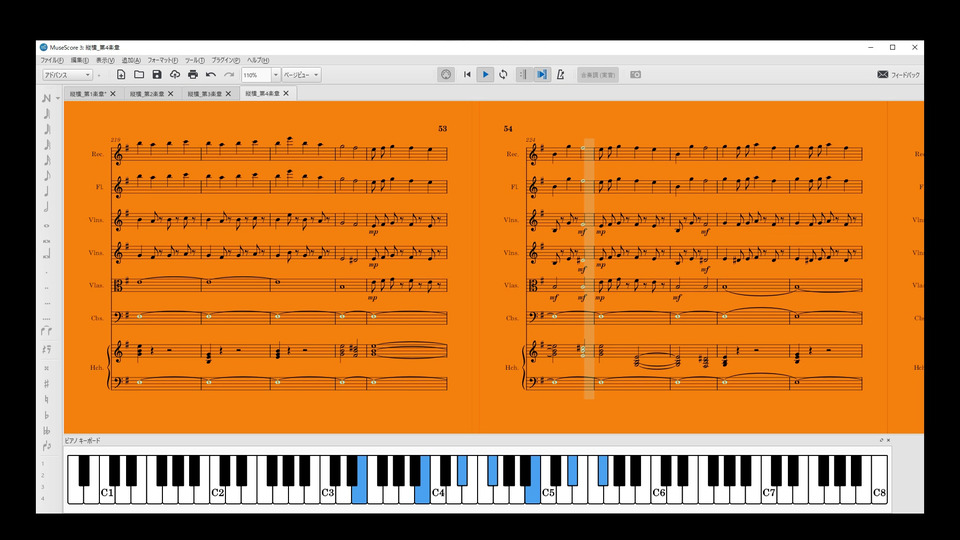
Task: Select voice 2
Action: [x=43, y=475]
